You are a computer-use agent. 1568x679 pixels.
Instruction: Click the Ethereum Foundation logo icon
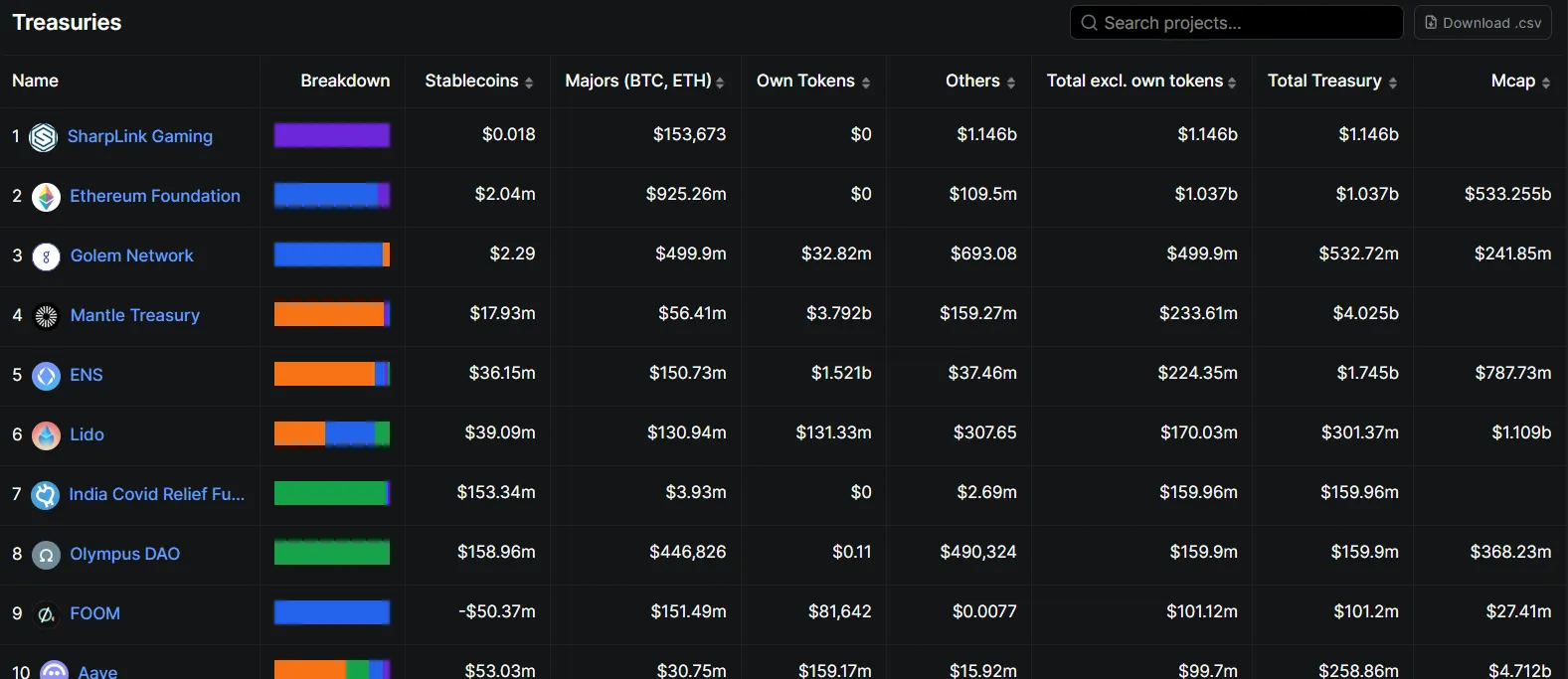[46, 197]
